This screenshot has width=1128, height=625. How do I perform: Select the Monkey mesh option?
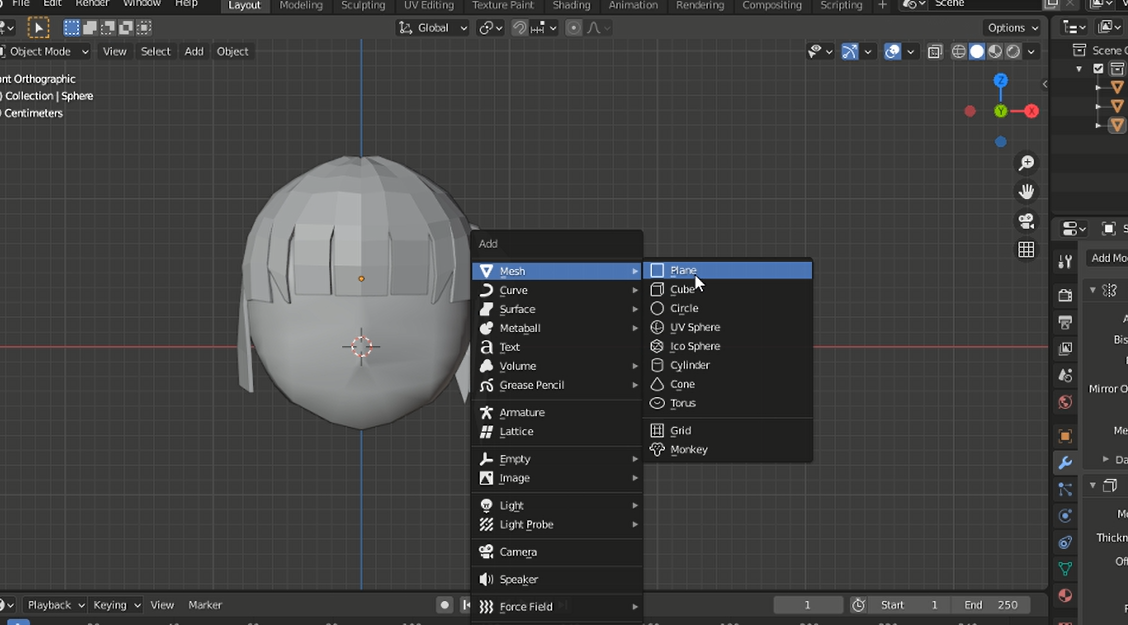click(688, 450)
